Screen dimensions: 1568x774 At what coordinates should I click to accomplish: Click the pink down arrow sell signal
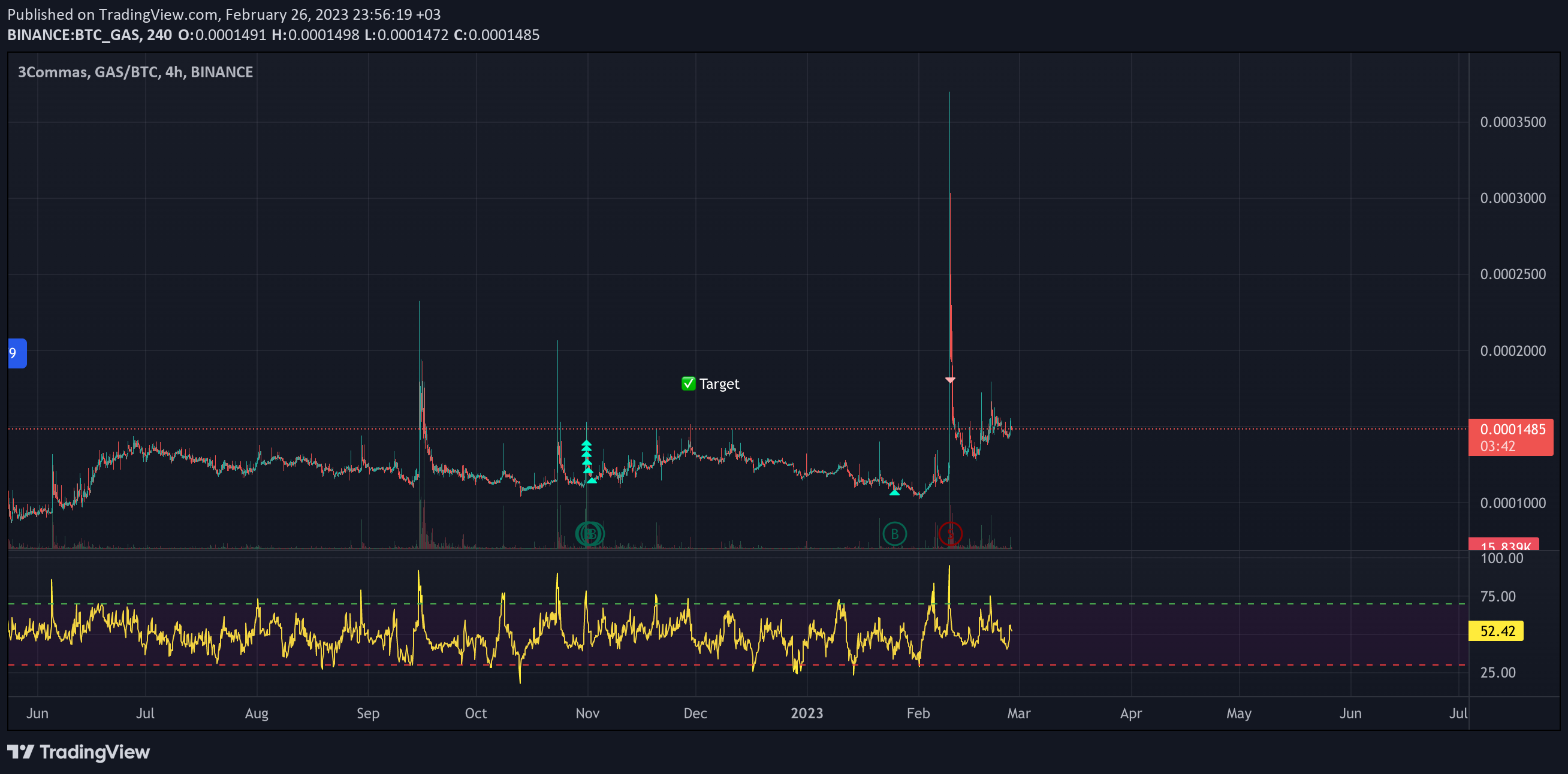tap(950, 380)
